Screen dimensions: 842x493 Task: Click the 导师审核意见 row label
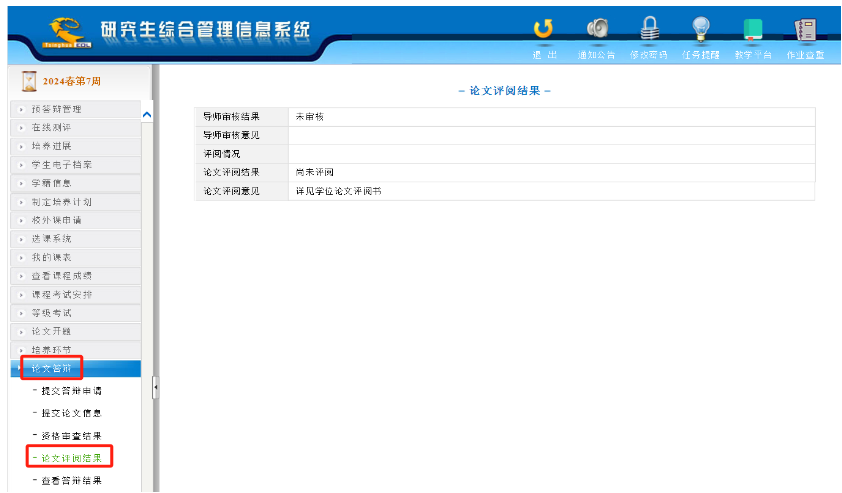[x=231, y=135]
